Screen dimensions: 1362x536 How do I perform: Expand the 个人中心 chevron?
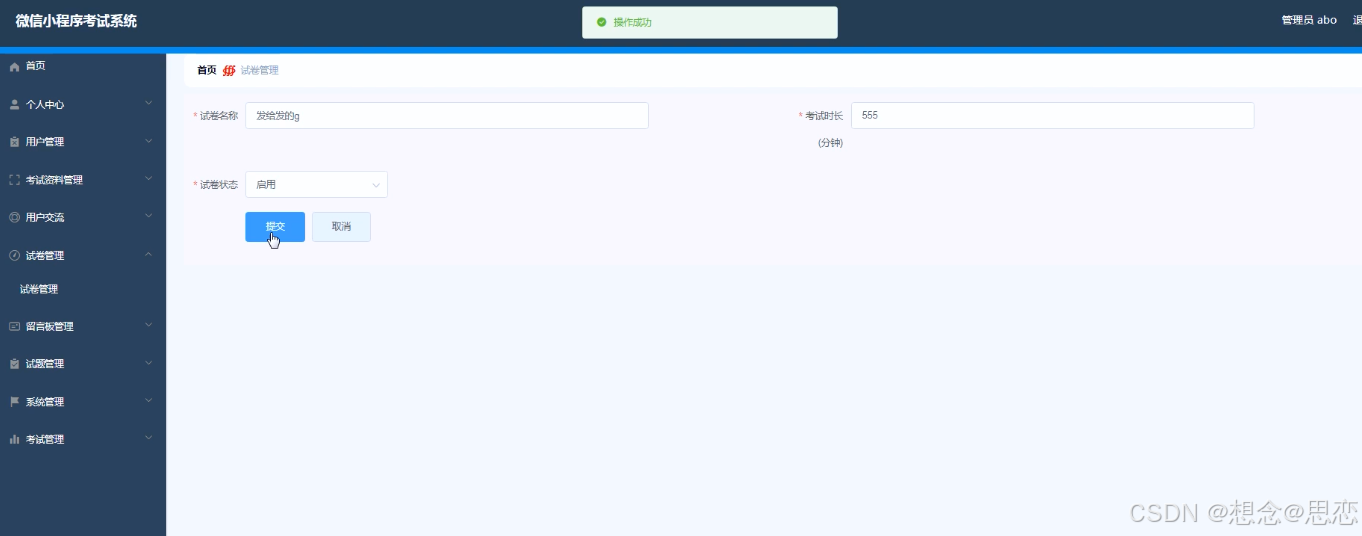pyautogui.click(x=148, y=103)
